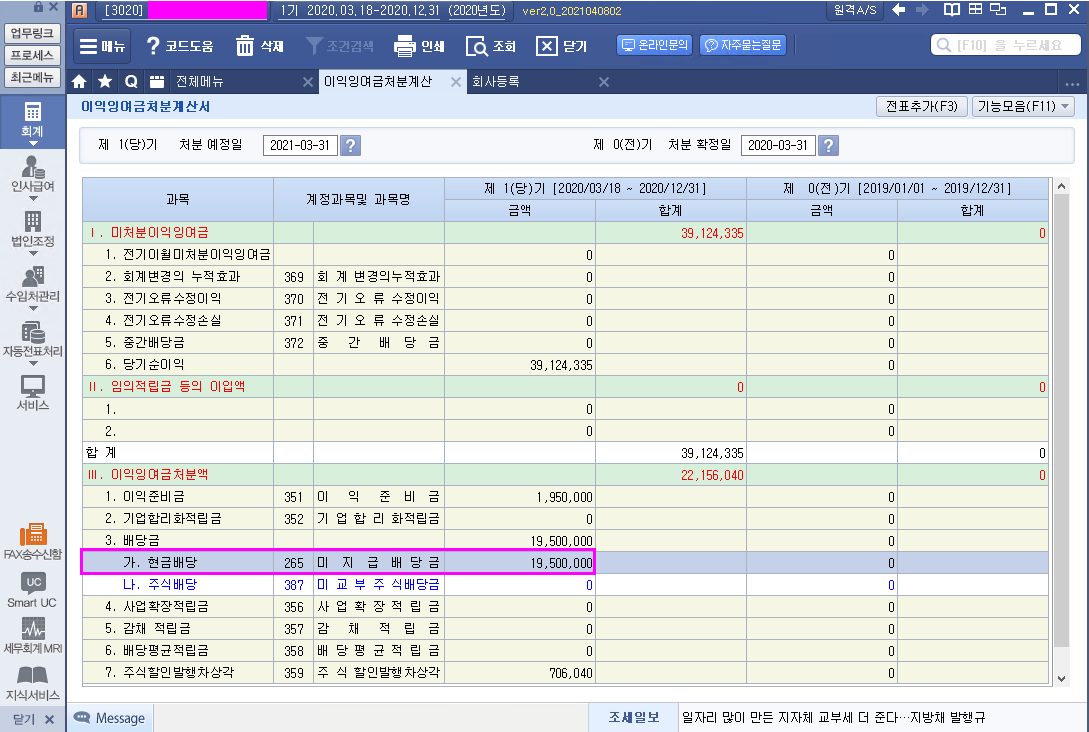Open date helper next to 처분 확정일
This screenshot has height=732, width=1089.
[x=828, y=146]
